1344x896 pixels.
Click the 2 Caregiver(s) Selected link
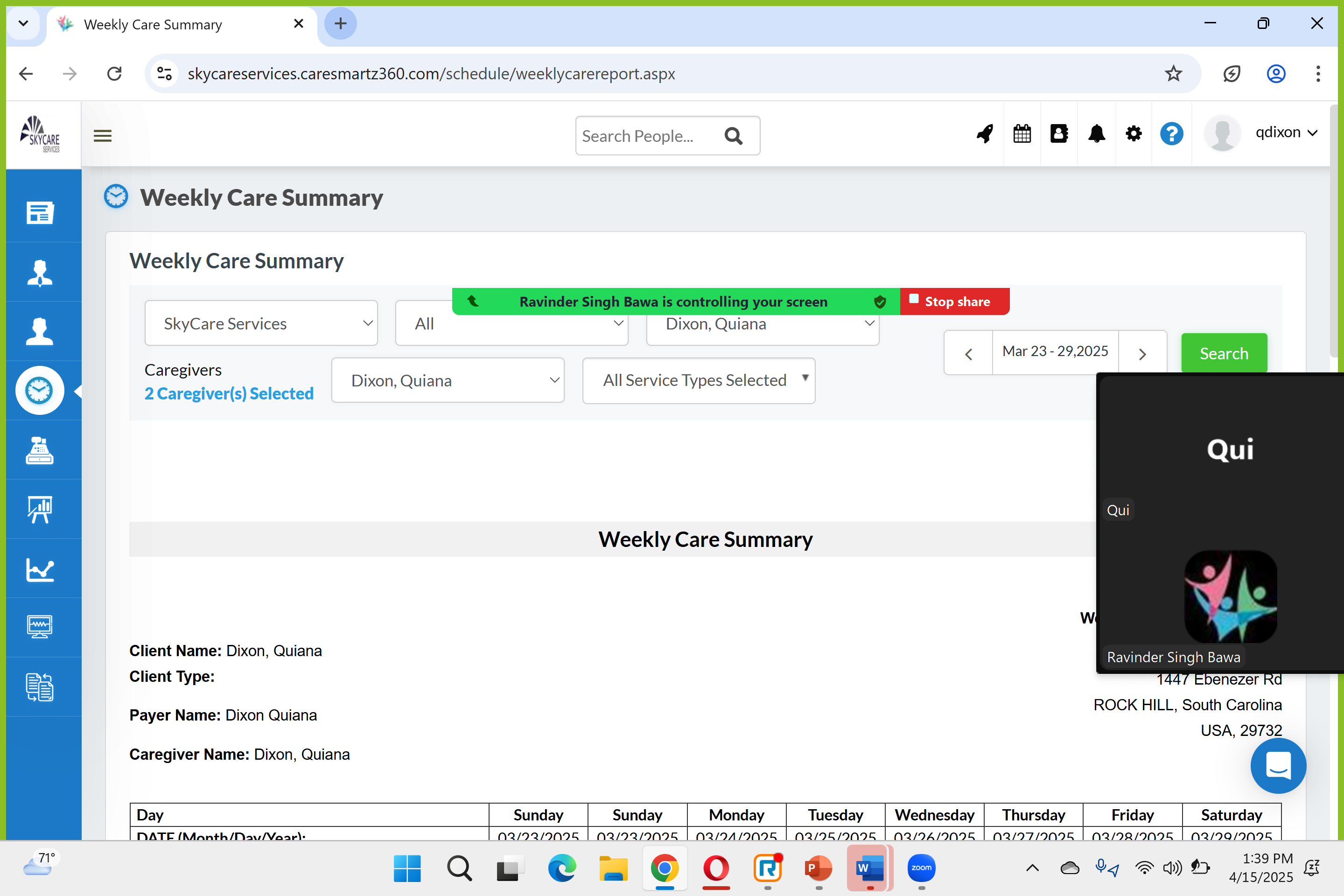[229, 394]
